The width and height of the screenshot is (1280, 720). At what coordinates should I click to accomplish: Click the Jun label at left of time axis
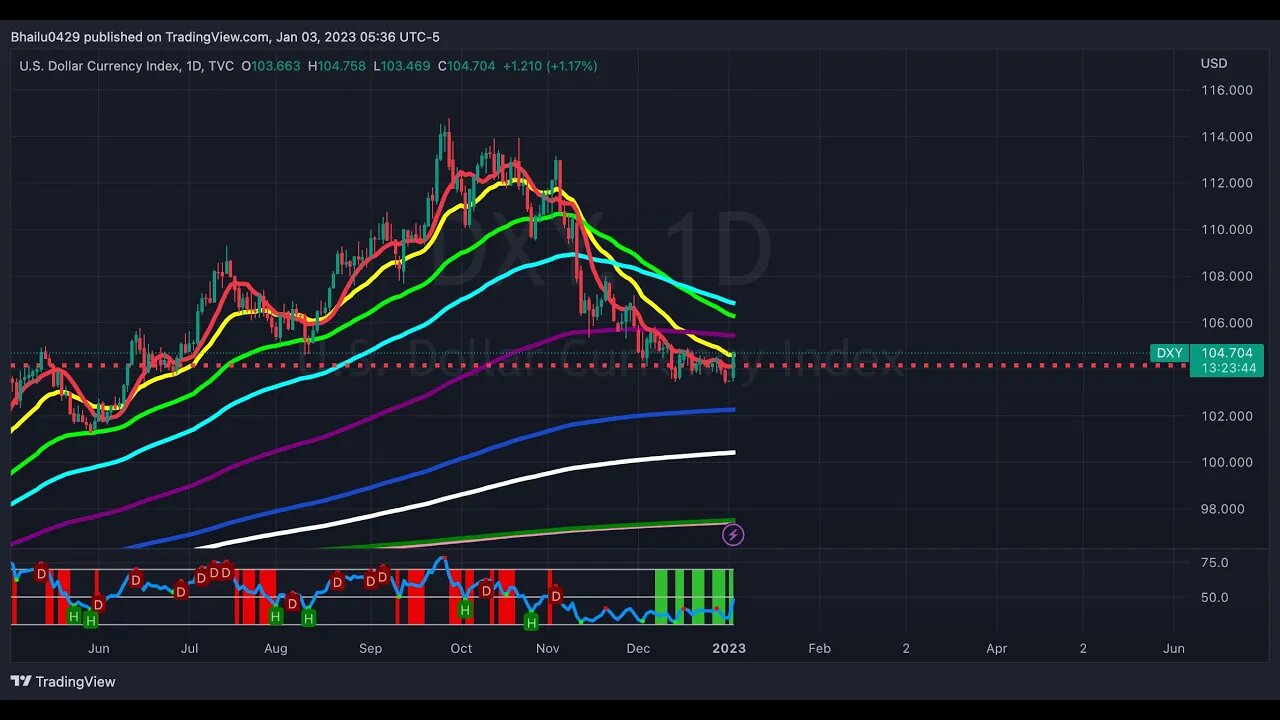pyautogui.click(x=98, y=648)
